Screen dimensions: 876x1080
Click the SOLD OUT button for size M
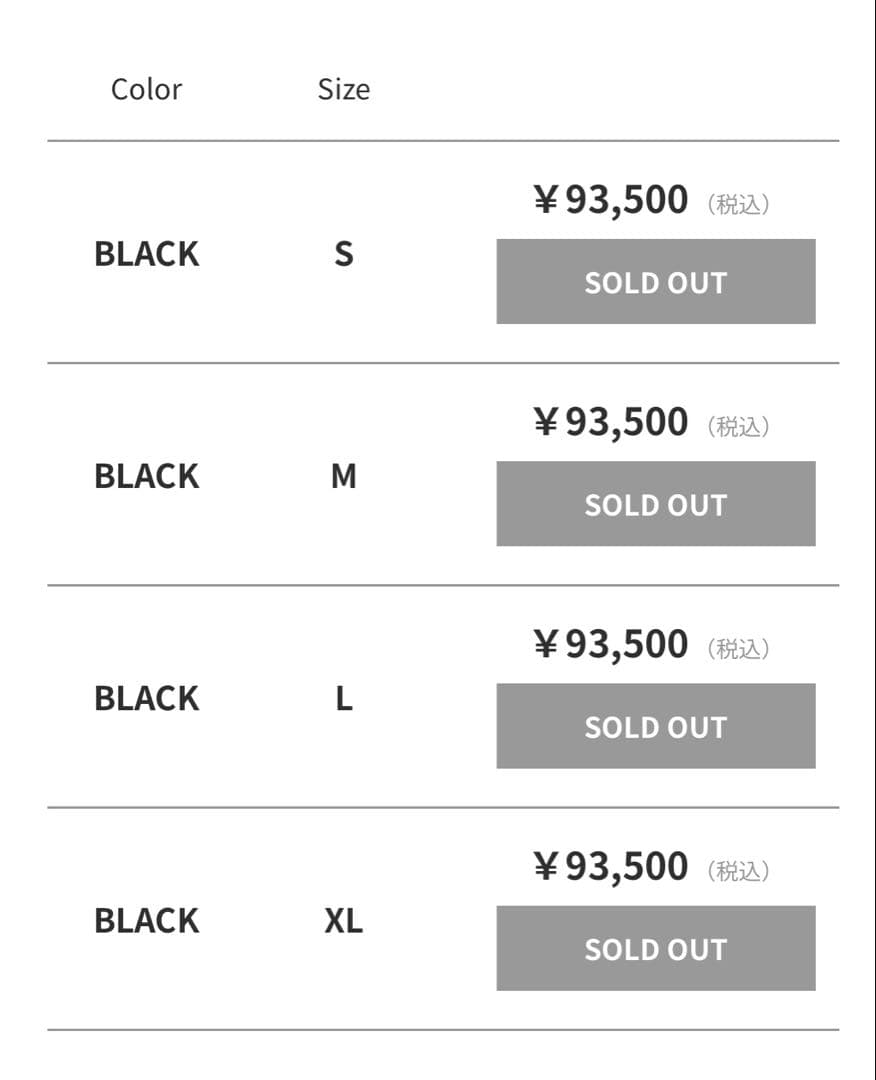click(x=655, y=504)
